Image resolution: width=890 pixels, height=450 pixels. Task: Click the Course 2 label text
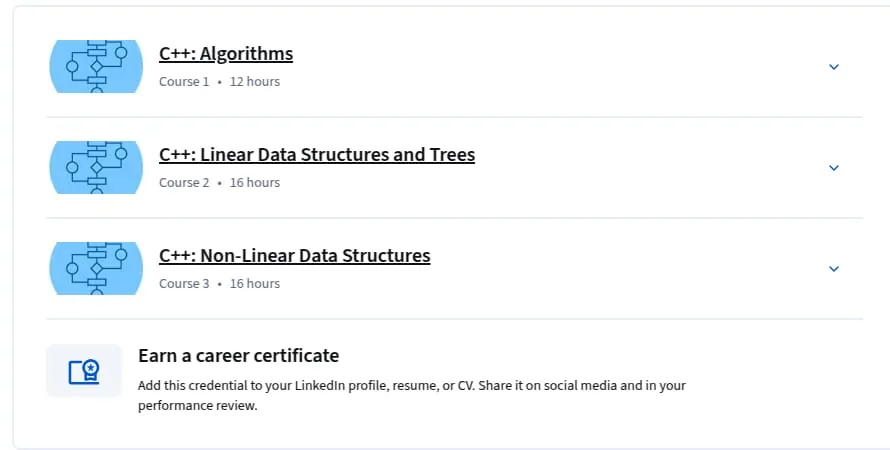pos(184,183)
